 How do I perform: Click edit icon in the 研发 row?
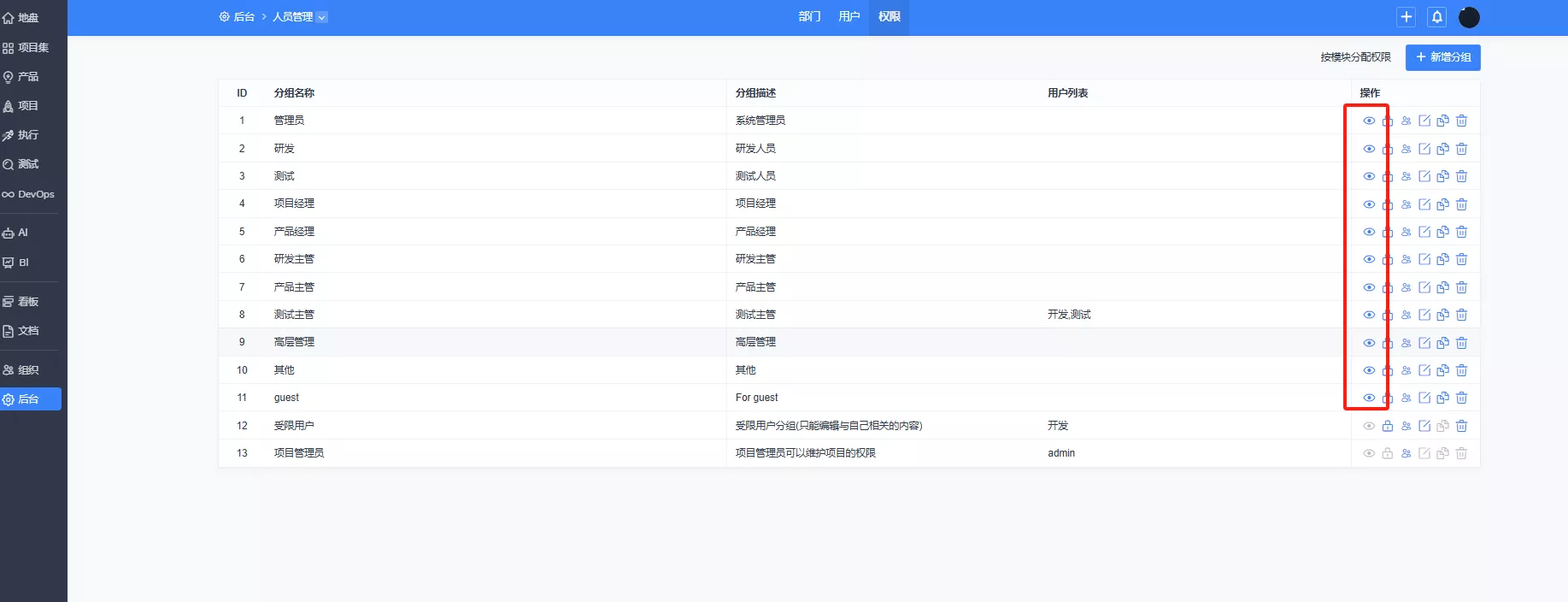click(x=1424, y=149)
